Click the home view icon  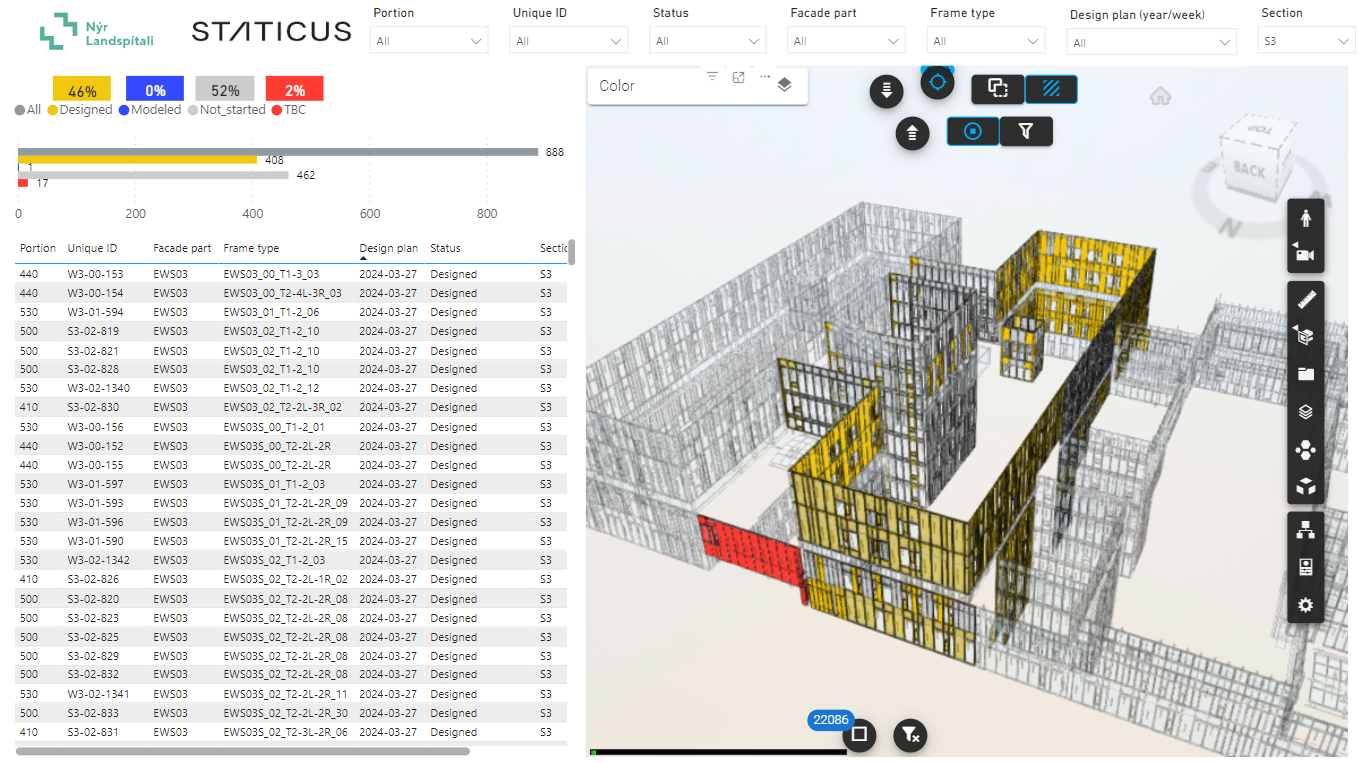[x=1160, y=96]
